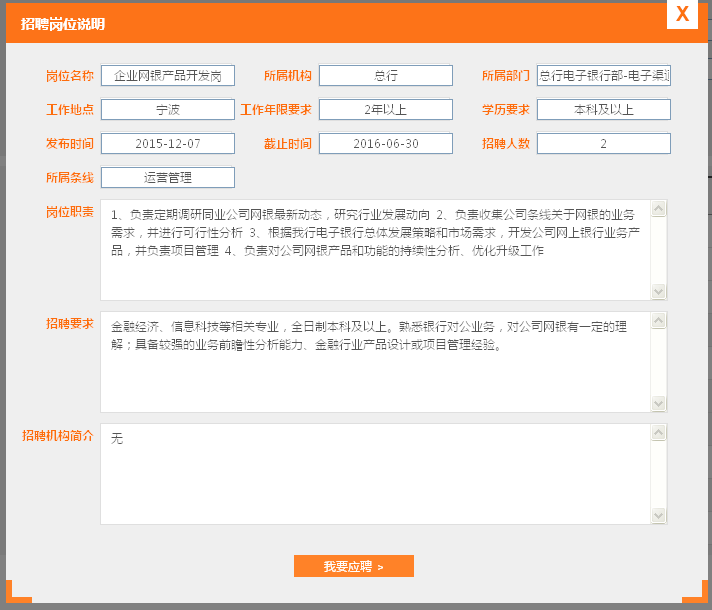Screen dimensions: 712x610
Task: Select the 岗位名称 field showing 企业网银产品开发岗
Action: pos(168,76)
